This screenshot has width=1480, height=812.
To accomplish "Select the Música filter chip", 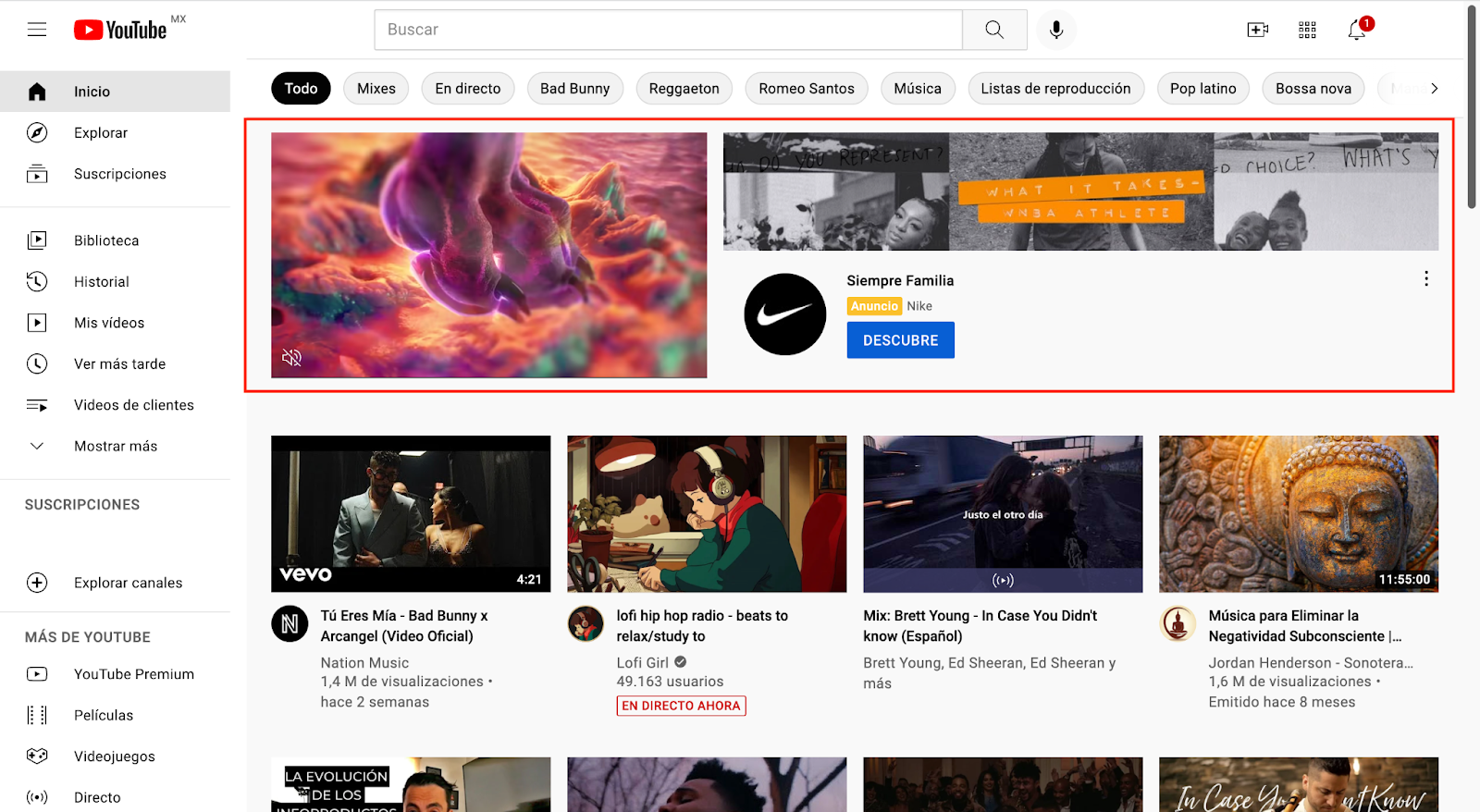I will coord(918,89).
